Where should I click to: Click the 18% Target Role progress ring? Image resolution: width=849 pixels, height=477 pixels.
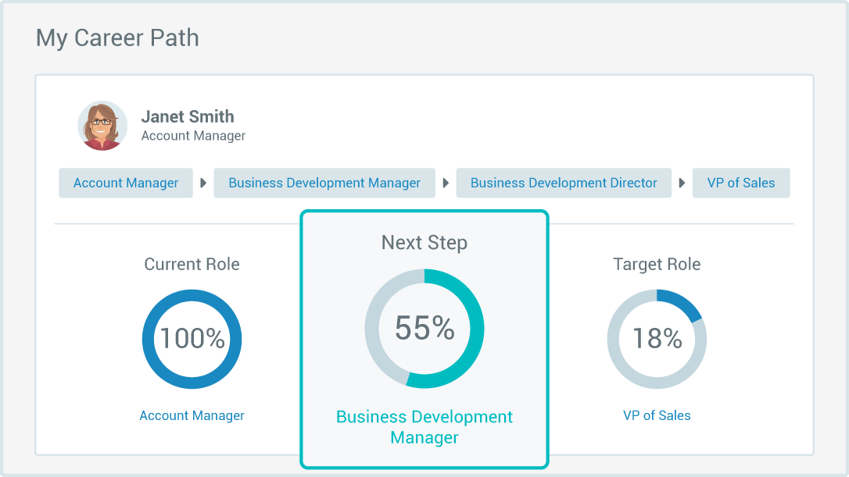657,339
